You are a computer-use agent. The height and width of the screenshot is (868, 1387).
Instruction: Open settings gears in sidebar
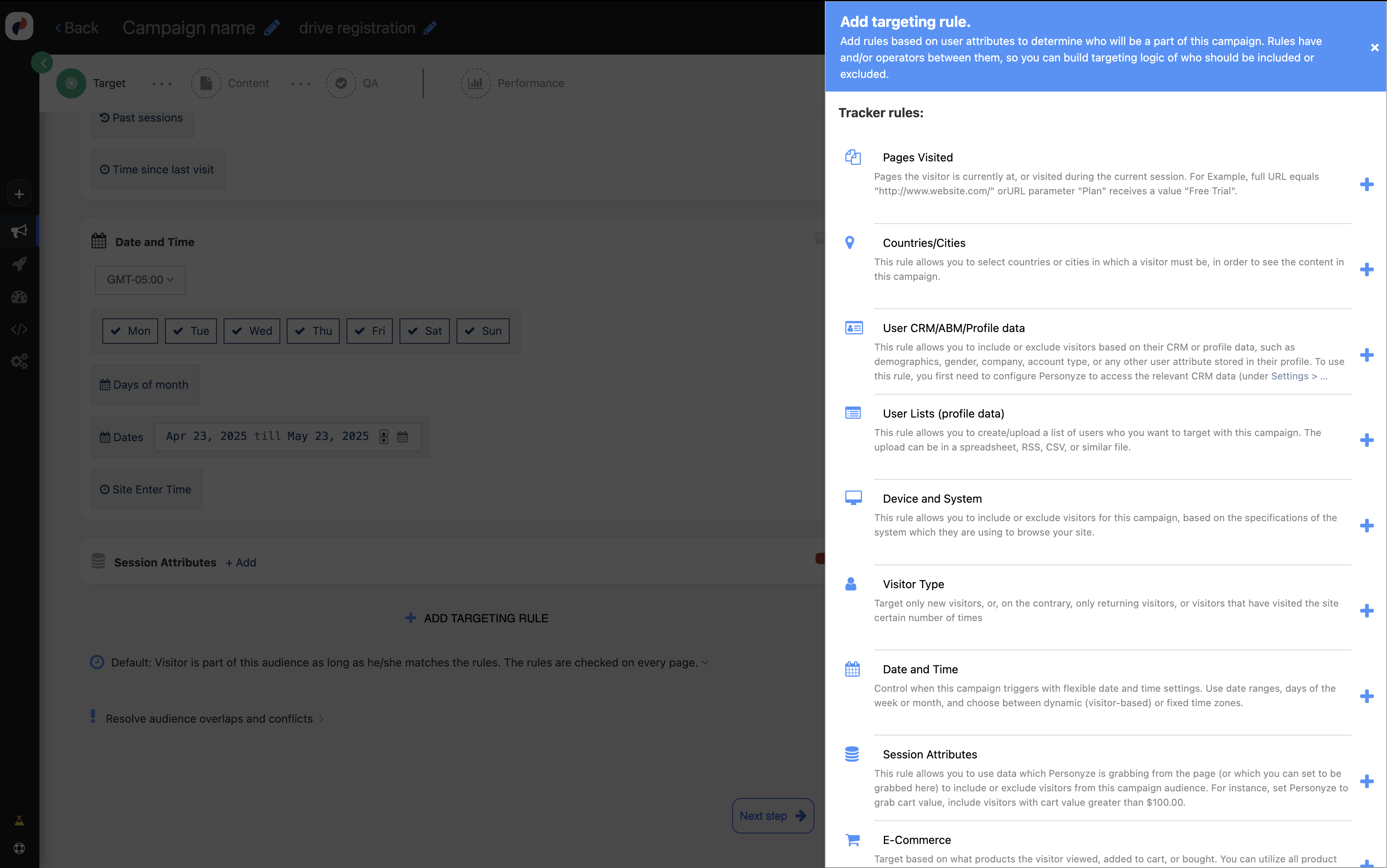point(19,361)
